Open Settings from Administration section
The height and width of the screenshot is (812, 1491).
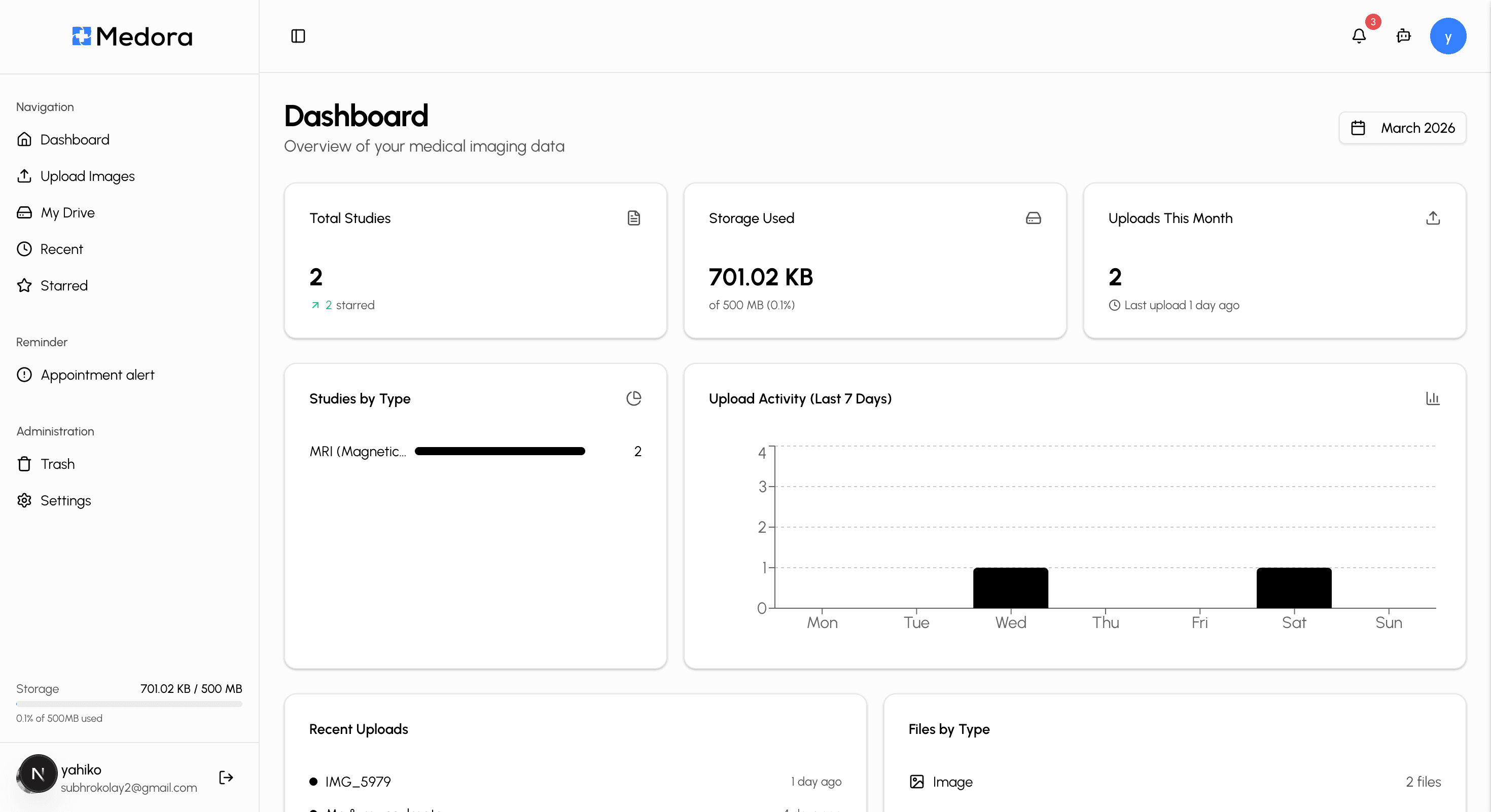click(x=65, y=500)
